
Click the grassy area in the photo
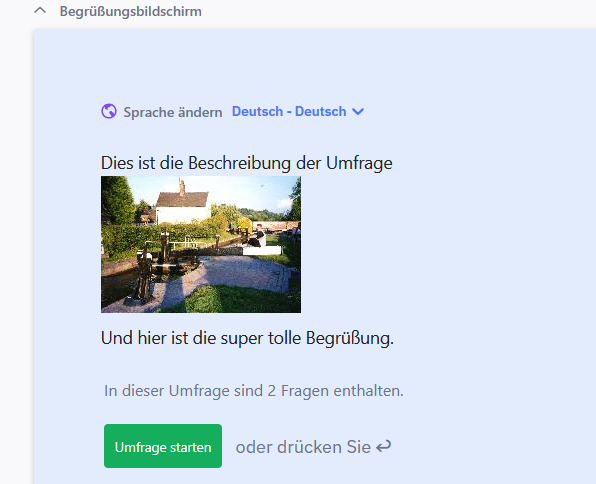click(236, 298)
